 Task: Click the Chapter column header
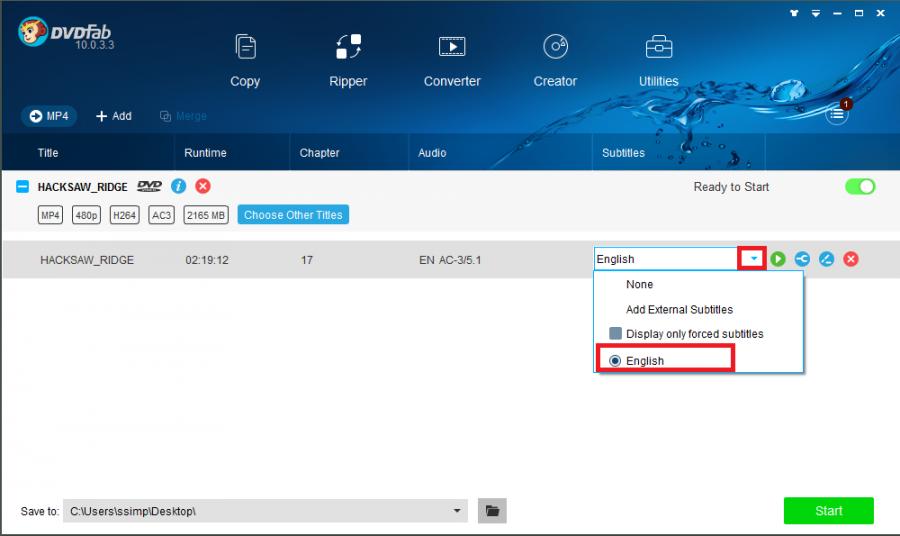[319, 153]
